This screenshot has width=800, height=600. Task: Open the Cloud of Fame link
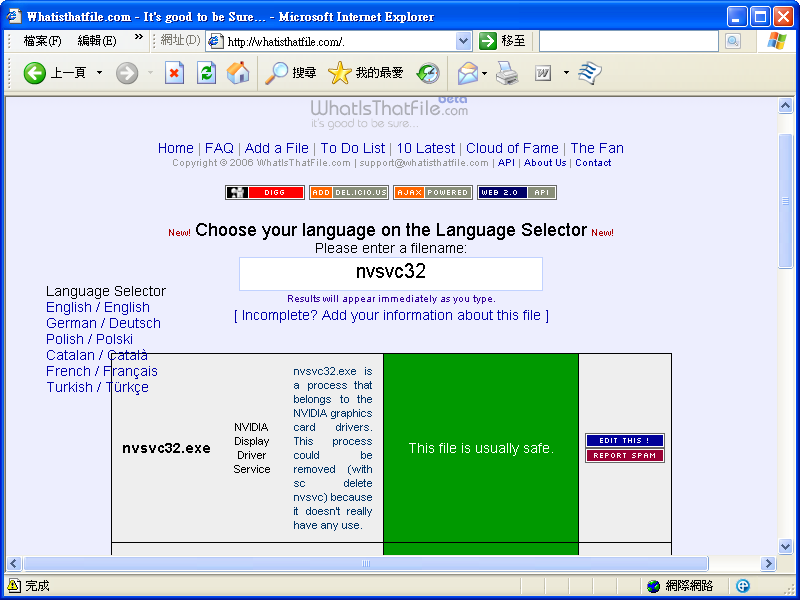point(512,148)
